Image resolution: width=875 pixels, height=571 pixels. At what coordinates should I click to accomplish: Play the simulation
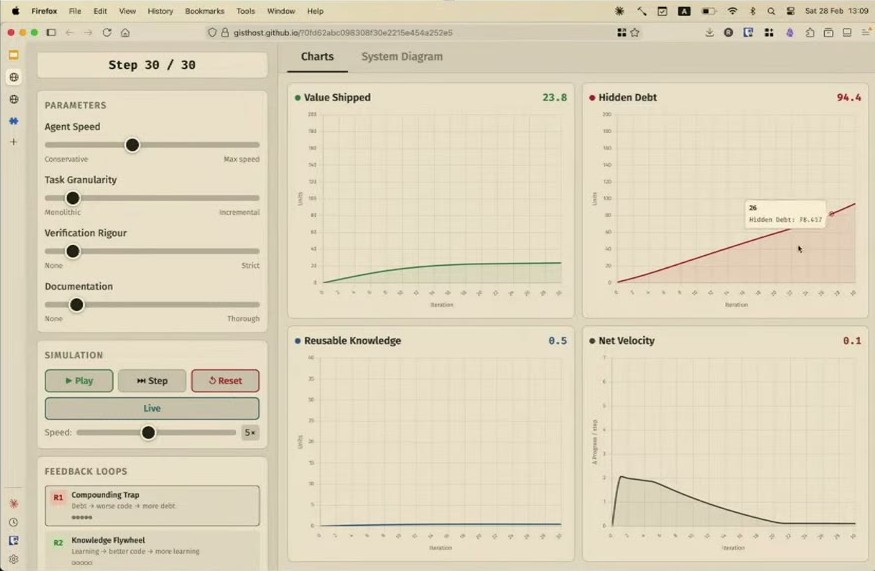click(79, 381)
